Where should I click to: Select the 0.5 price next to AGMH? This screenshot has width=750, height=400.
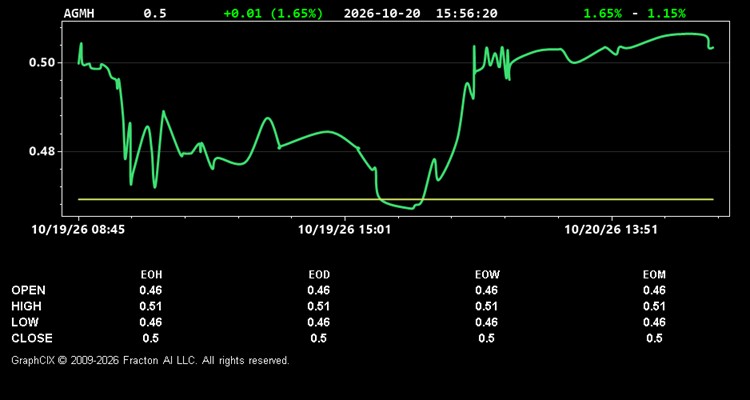155,13
